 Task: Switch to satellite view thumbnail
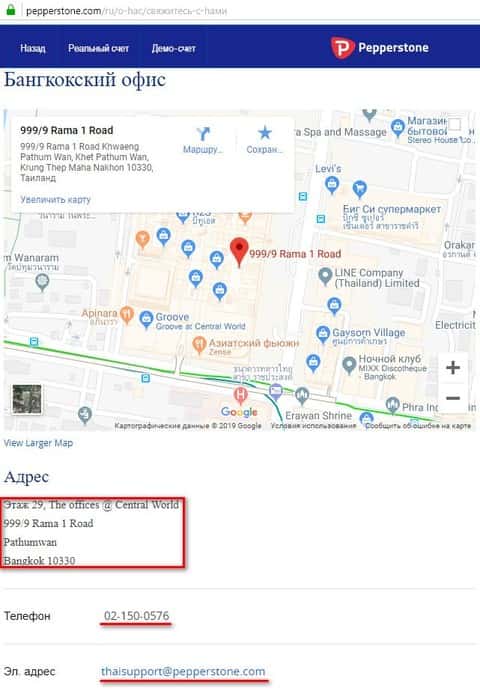27,399
